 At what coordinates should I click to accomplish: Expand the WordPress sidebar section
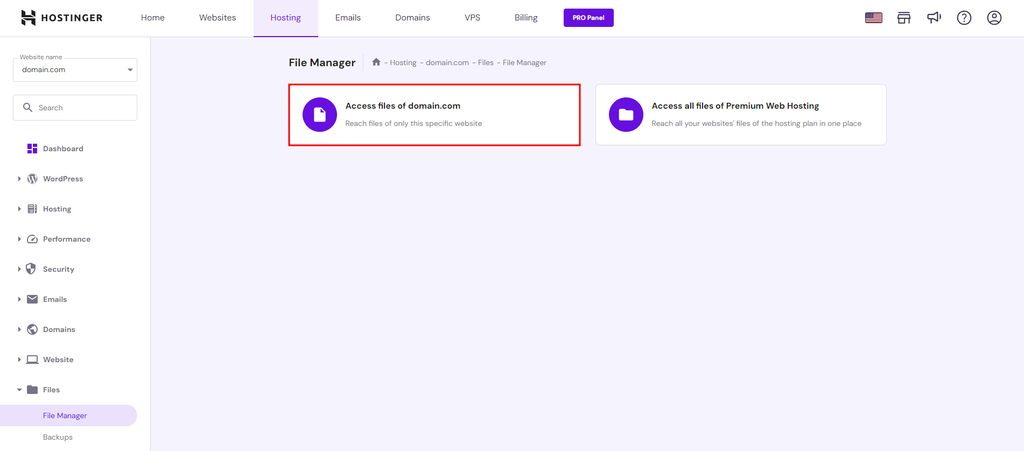click(x=63, y=179)
